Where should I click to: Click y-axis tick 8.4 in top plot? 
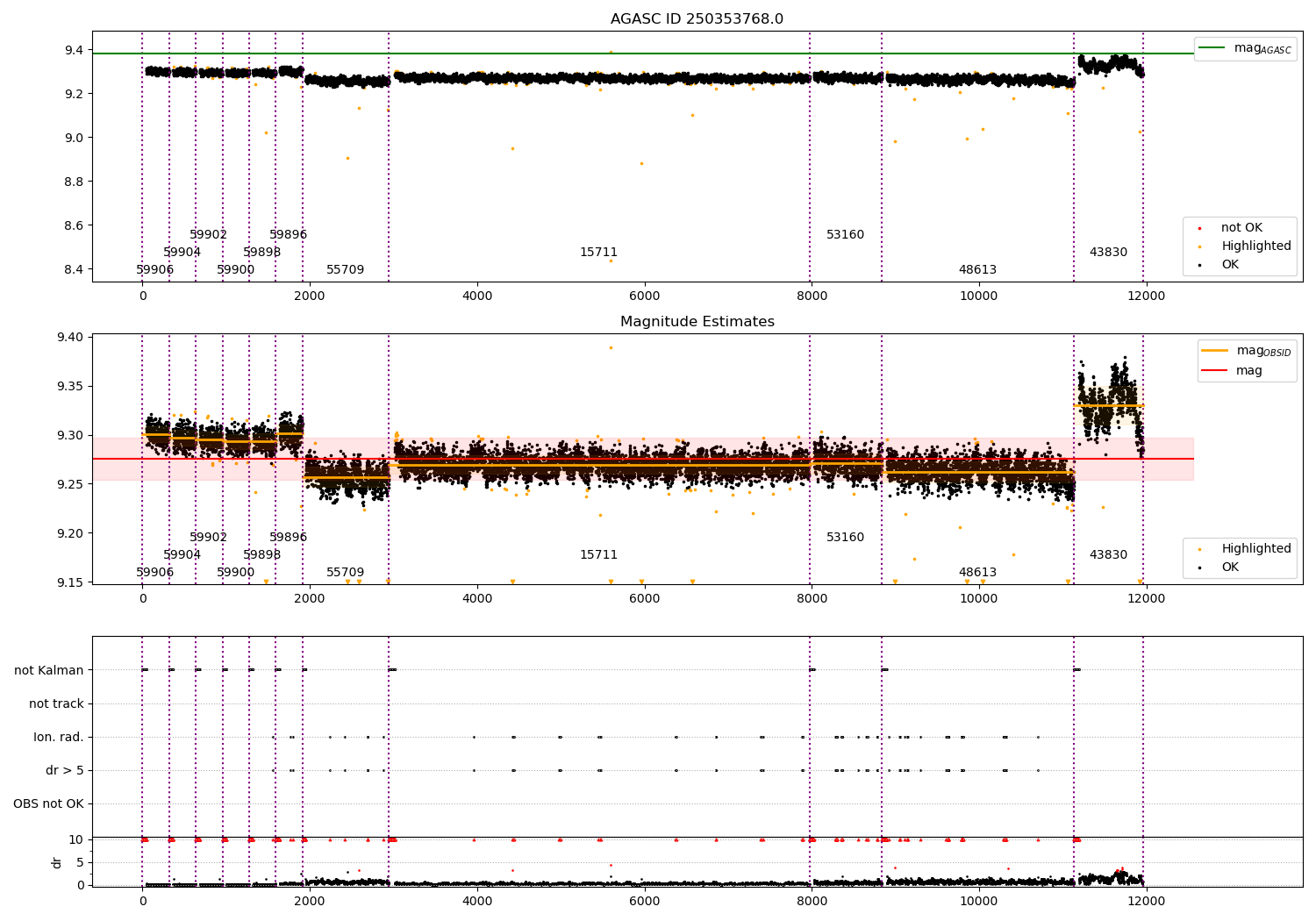[x=75, y=269]
